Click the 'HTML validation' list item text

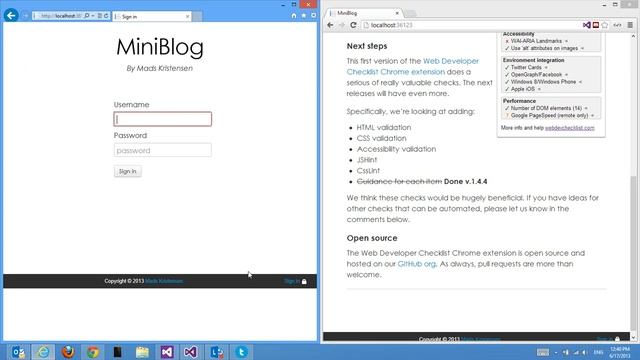(x=384, y=127)
